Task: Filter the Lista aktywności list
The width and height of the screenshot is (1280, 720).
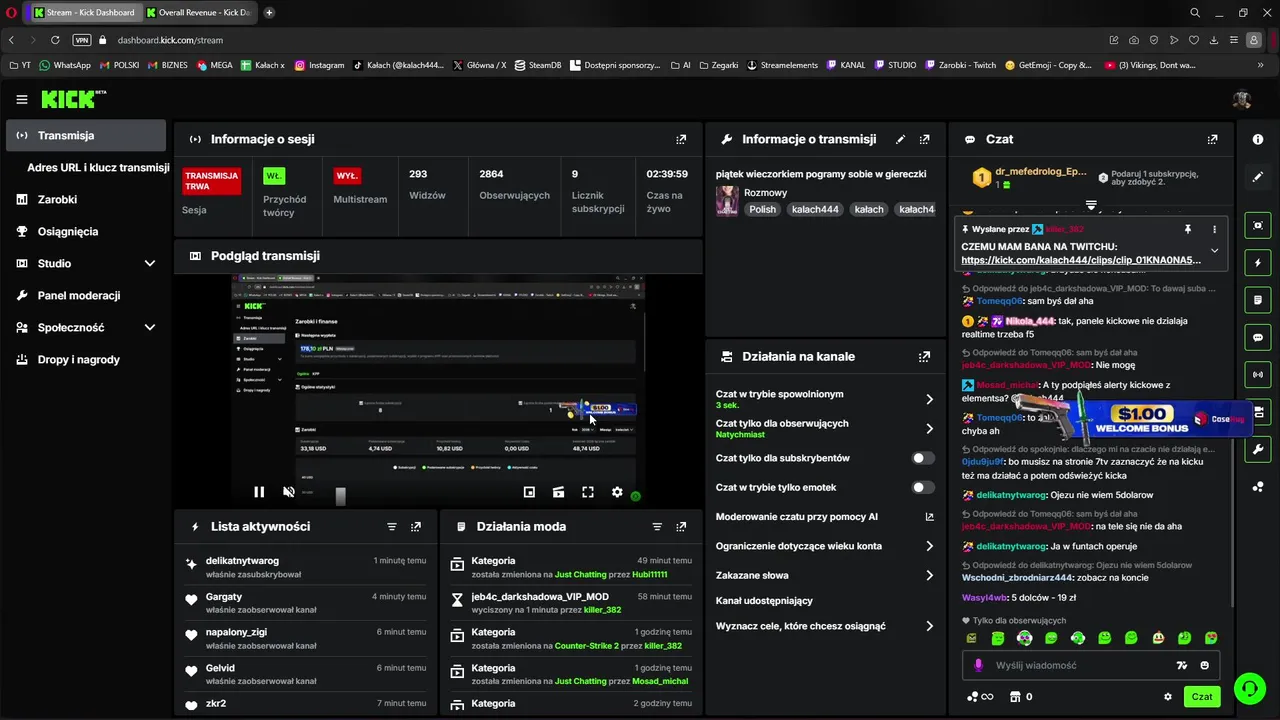Action: click(392, 526)
